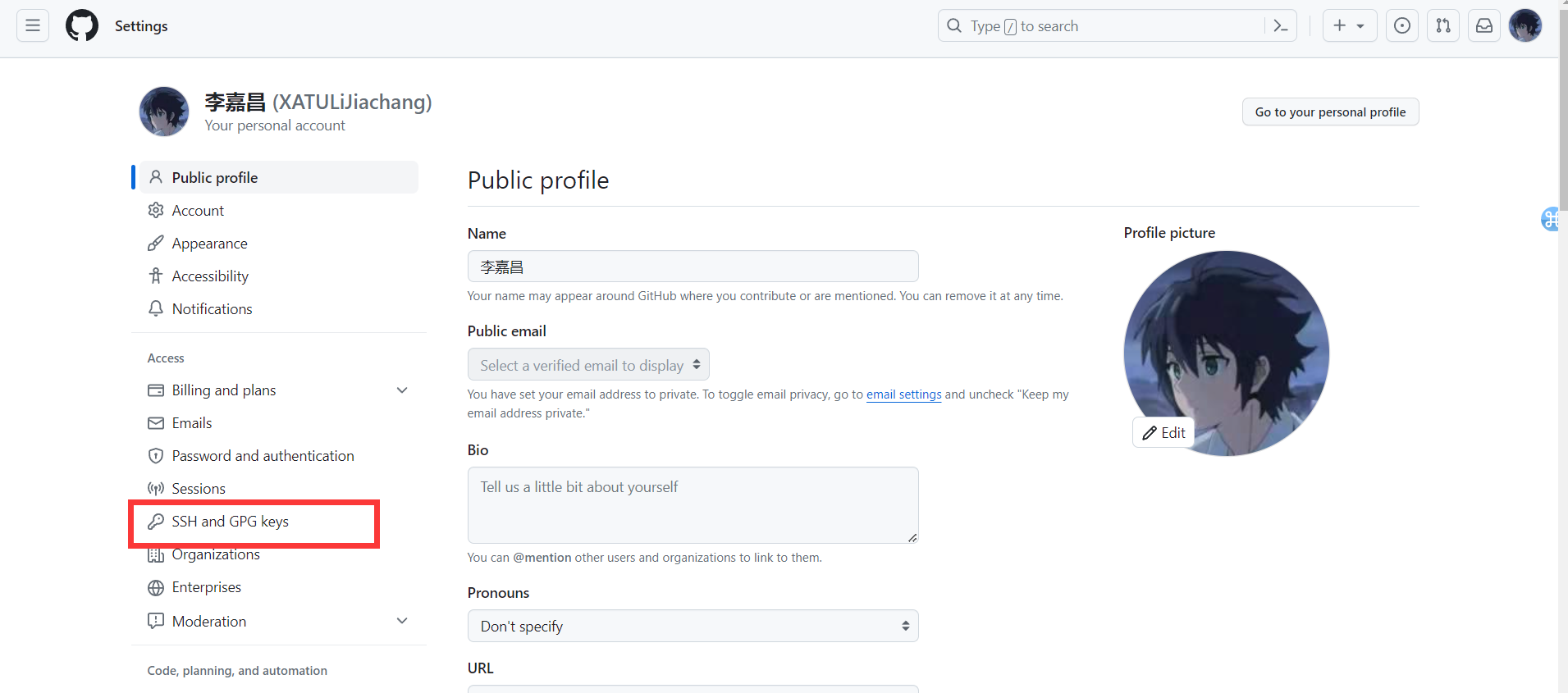Screen dimensions: 1568x693
Task: Click the Moderation label in sidebar
Action: 209,622
